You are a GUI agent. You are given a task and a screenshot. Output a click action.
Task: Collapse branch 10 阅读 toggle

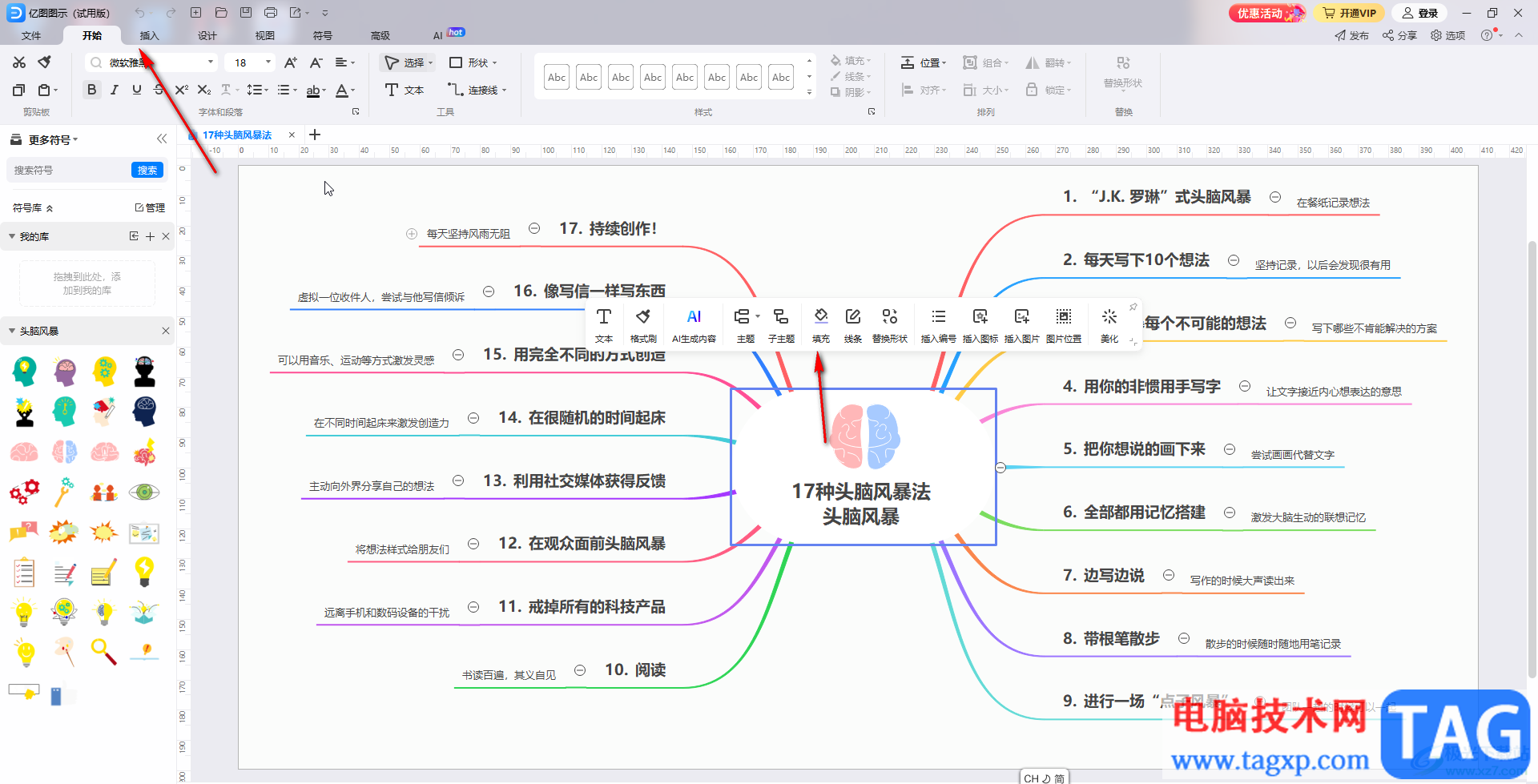[x=580, y=669]
